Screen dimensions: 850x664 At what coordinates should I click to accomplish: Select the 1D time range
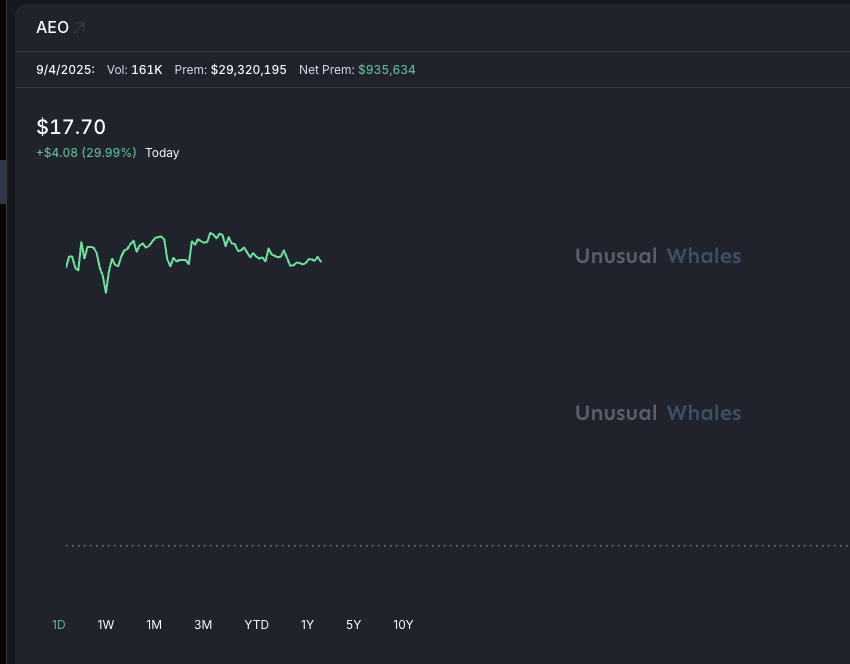[x=59, y=625]
